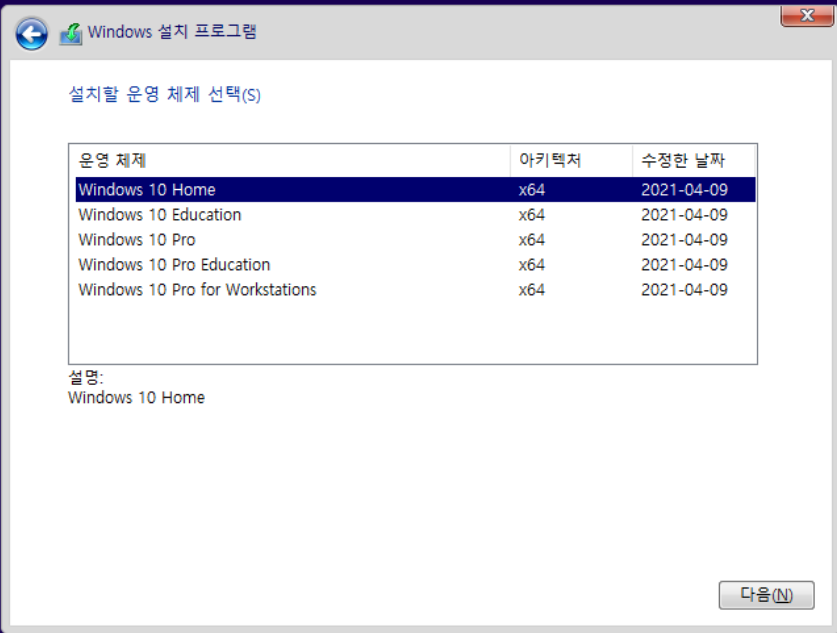Viewport: 837px width, 633px height.
Task: Select Windows 10 Pro row
Action: click(x=415, y=240)
